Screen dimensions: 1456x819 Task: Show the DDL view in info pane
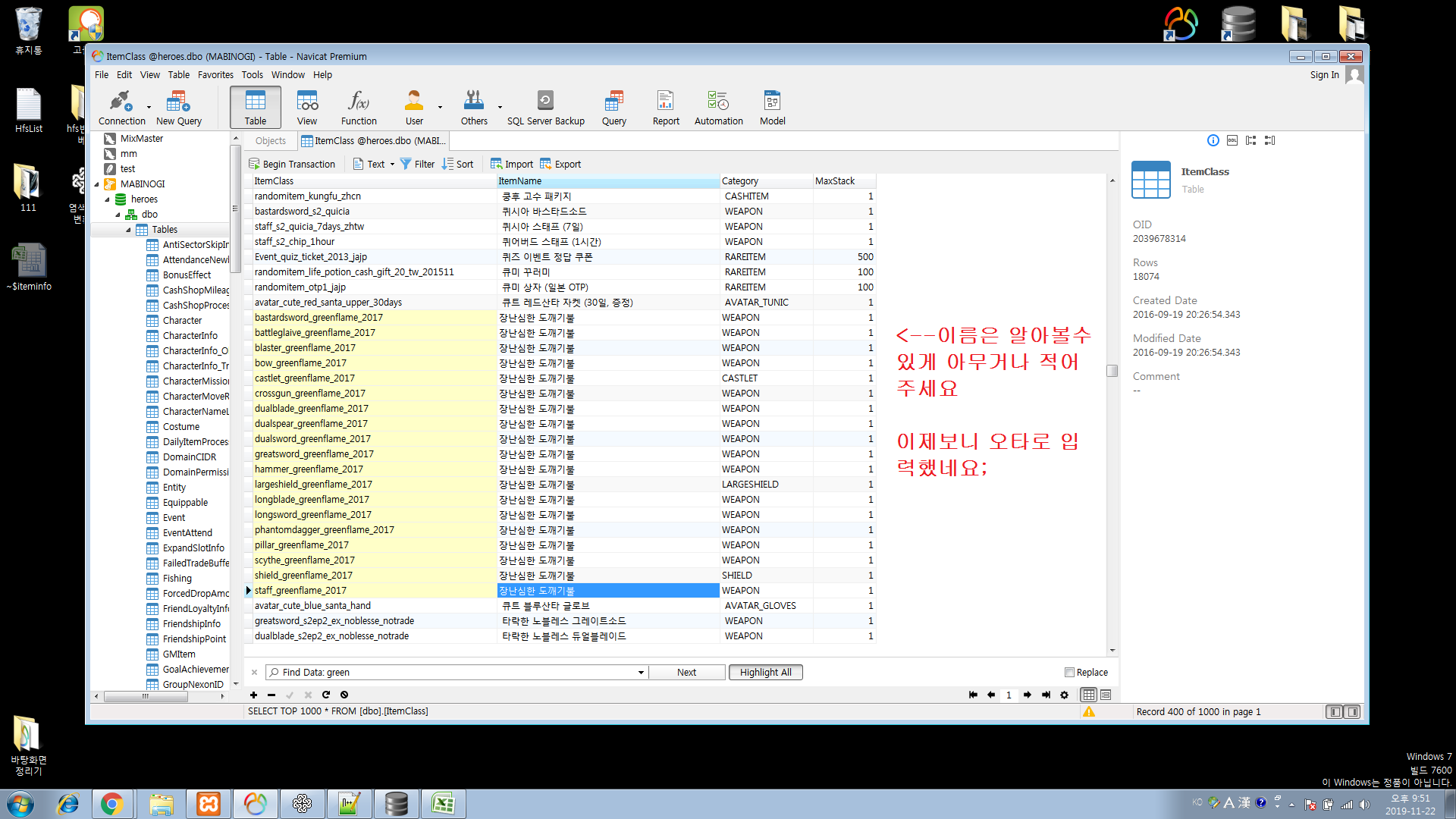pyautogui.click(x=1232, y=140)
